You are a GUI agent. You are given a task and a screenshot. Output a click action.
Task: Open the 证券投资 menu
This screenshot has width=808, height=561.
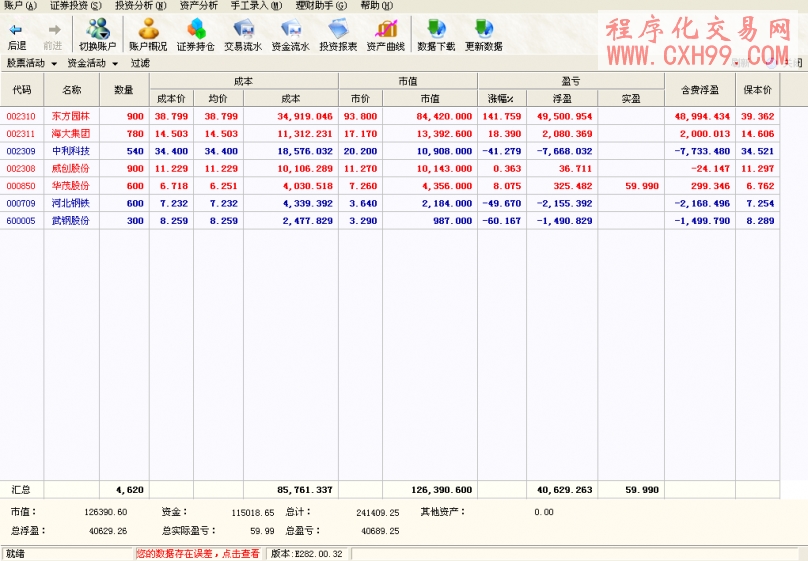pyautogui.click(x=75, y=6)
